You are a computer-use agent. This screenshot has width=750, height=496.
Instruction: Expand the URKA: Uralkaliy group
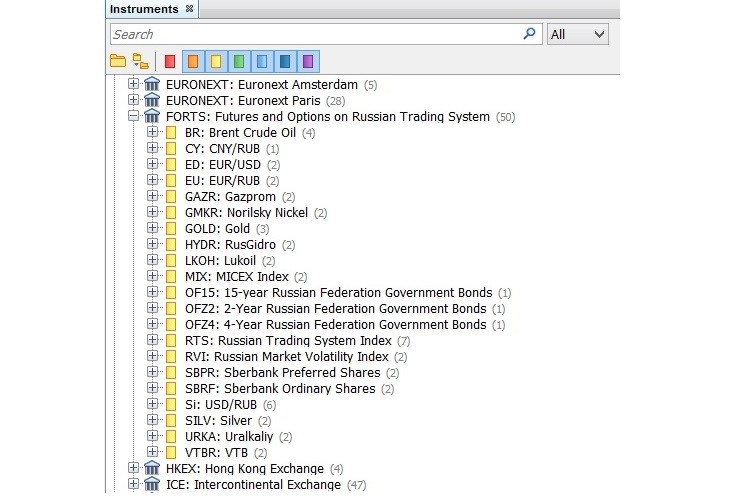coord(153,436)
